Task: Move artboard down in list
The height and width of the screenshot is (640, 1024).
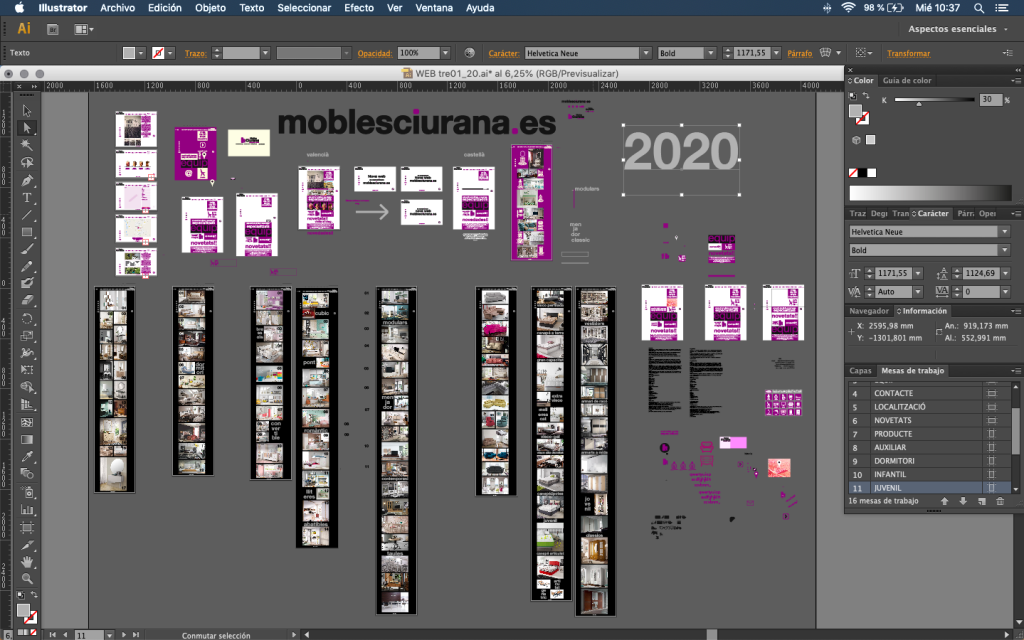Action: point(963,501)
